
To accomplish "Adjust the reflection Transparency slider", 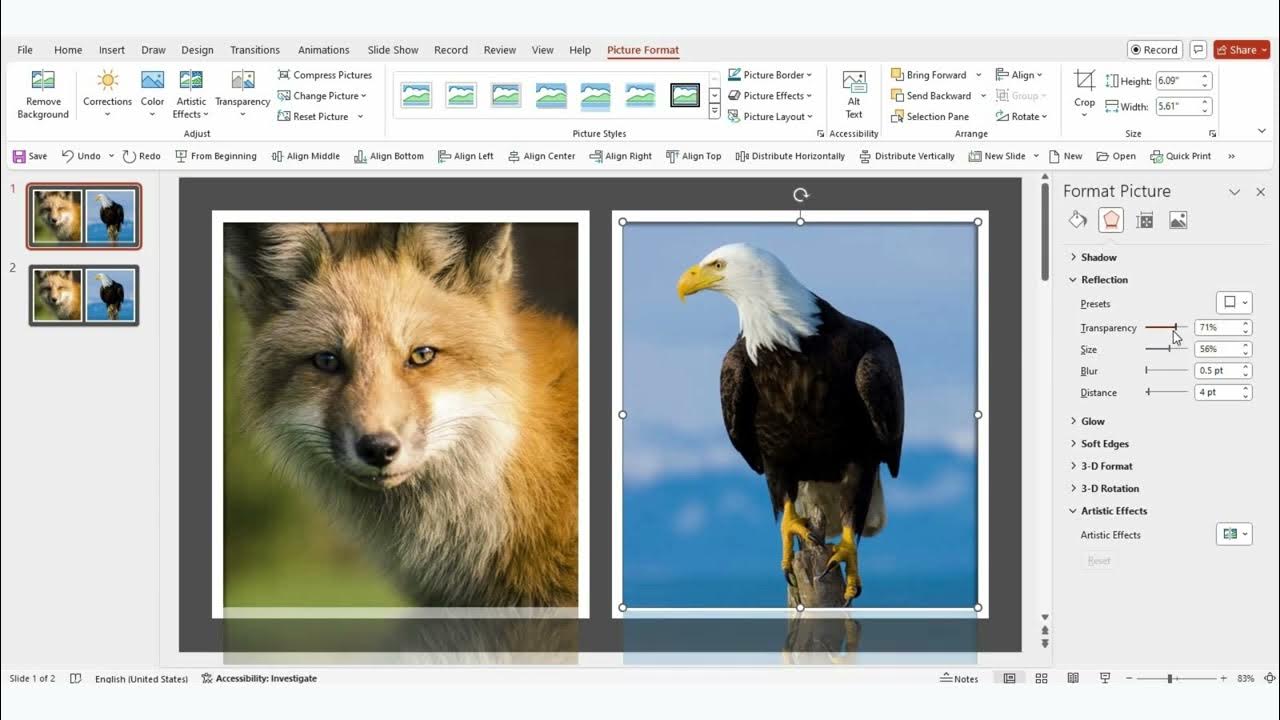I will 1167,327.
